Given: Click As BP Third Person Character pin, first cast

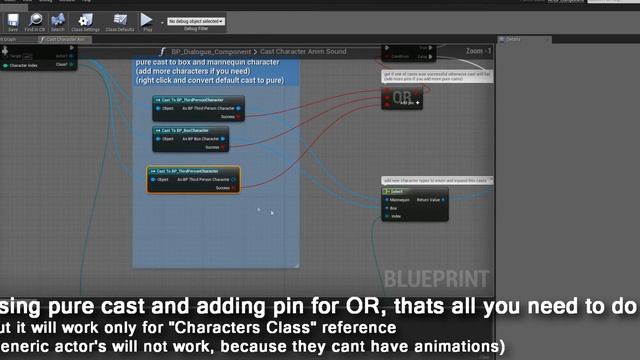Looking at the screenshot, I should coord(238,109).
